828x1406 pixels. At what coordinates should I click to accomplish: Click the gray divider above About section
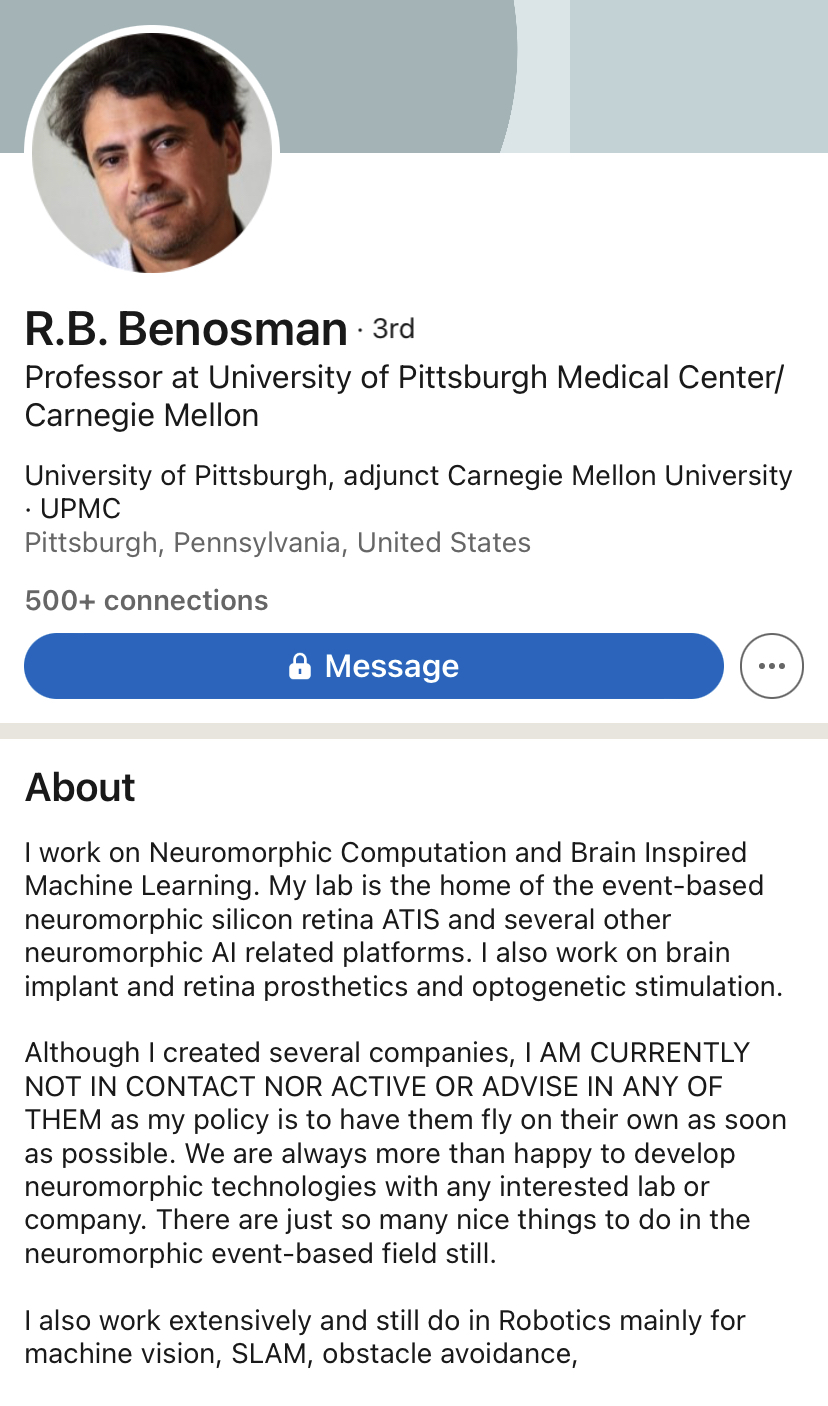pos(414,731)
